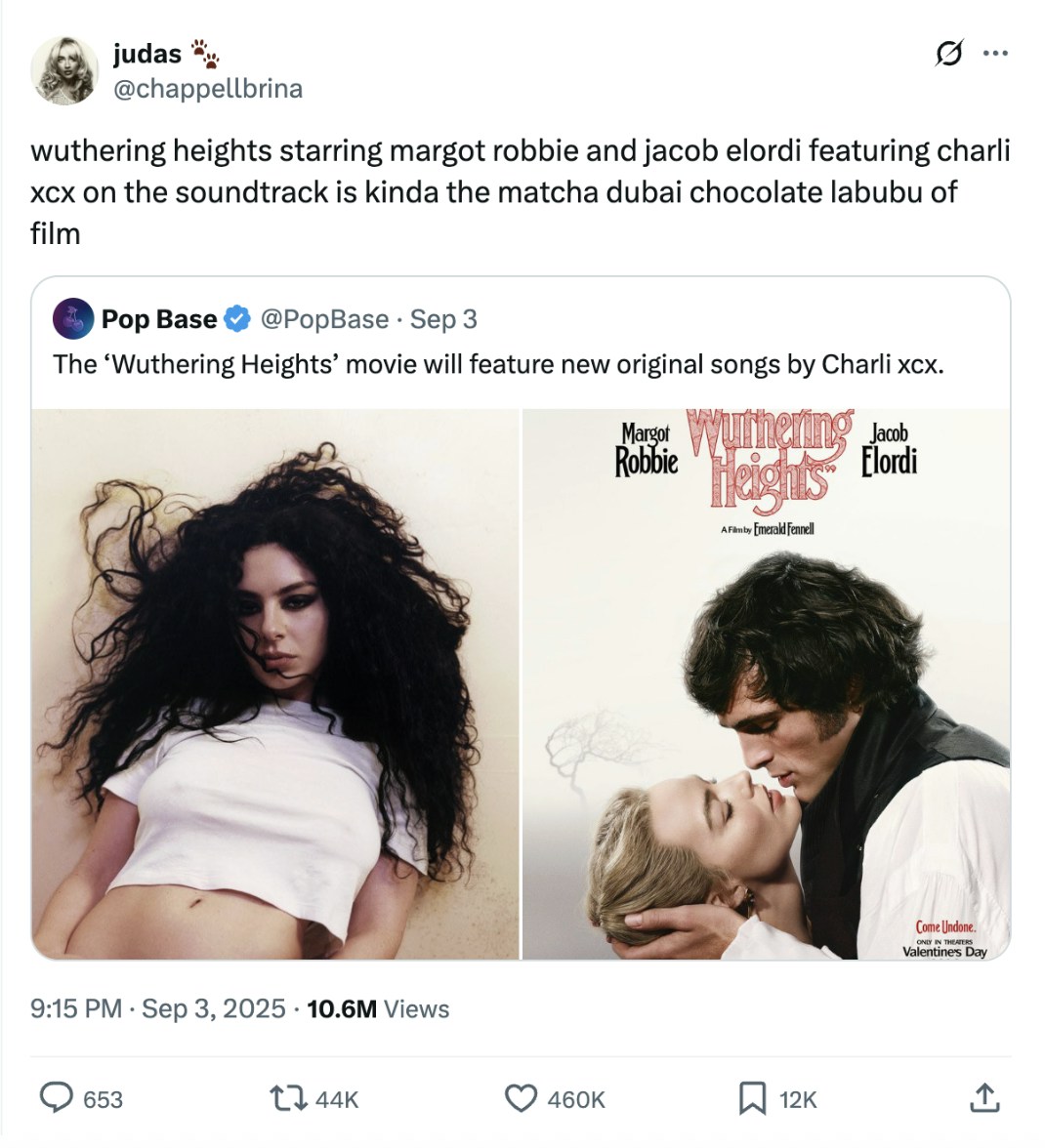Screen dimensions: 1045x1148
Task: Open judas profile avatar
Action: click(64, 70)
